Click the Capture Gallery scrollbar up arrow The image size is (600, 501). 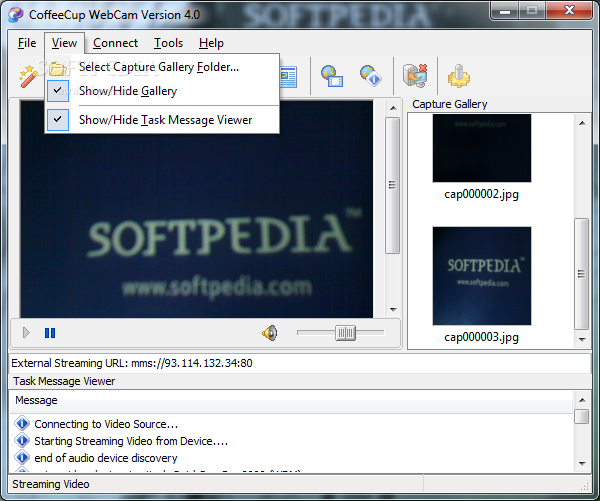point(582,123)
